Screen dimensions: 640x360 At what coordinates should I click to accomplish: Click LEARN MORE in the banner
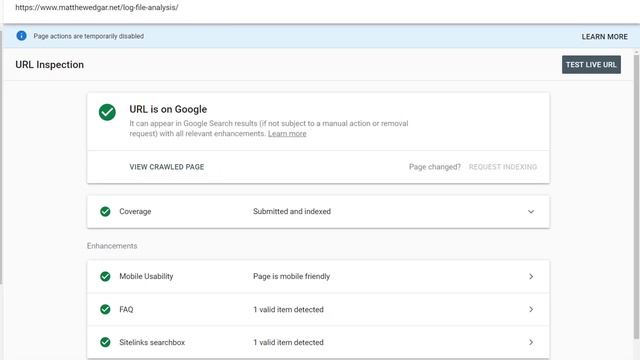[x=604, y=37]
